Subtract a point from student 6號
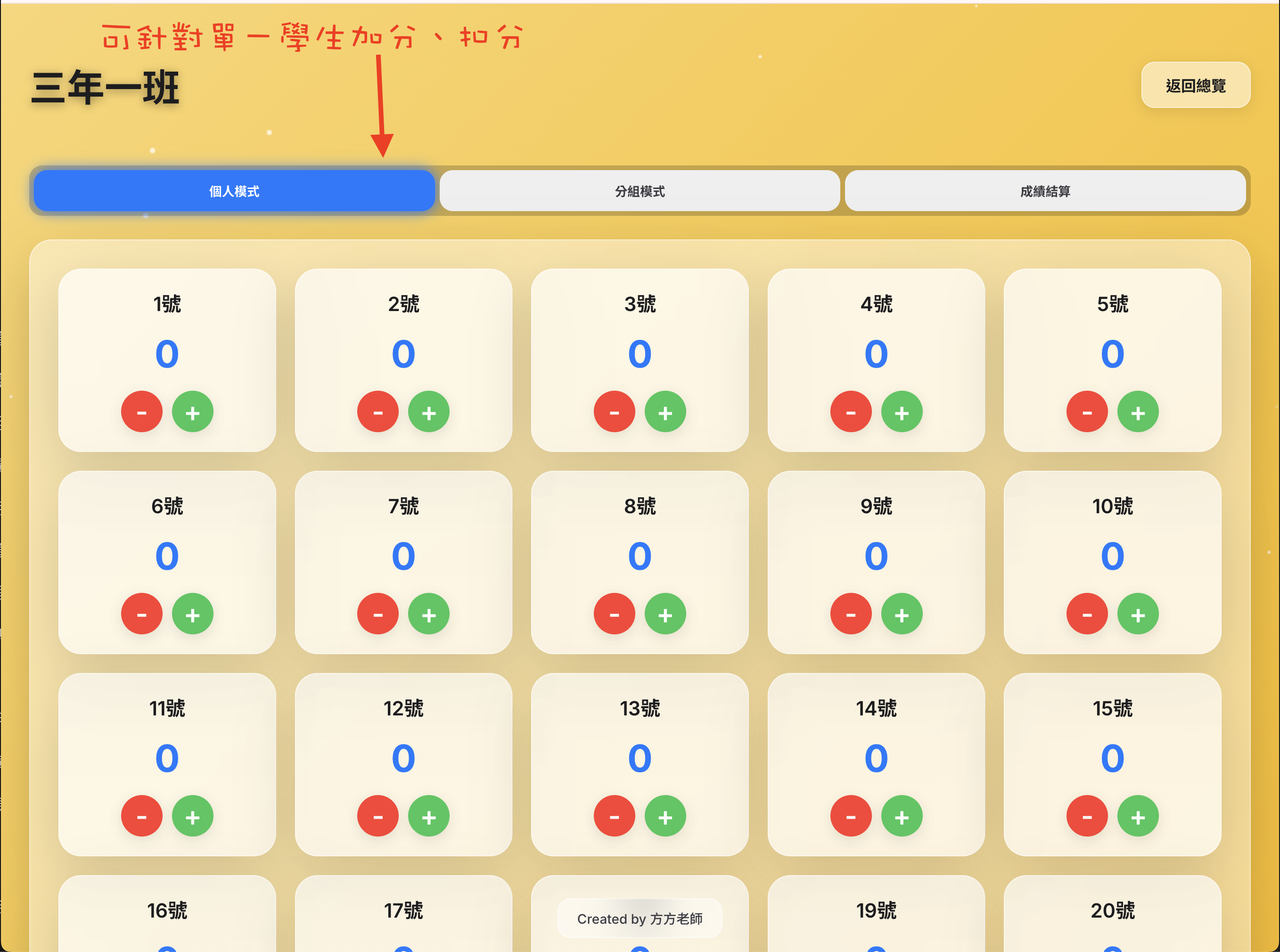This screenshot has width=1280, height=952. click(x=141, y=614)
